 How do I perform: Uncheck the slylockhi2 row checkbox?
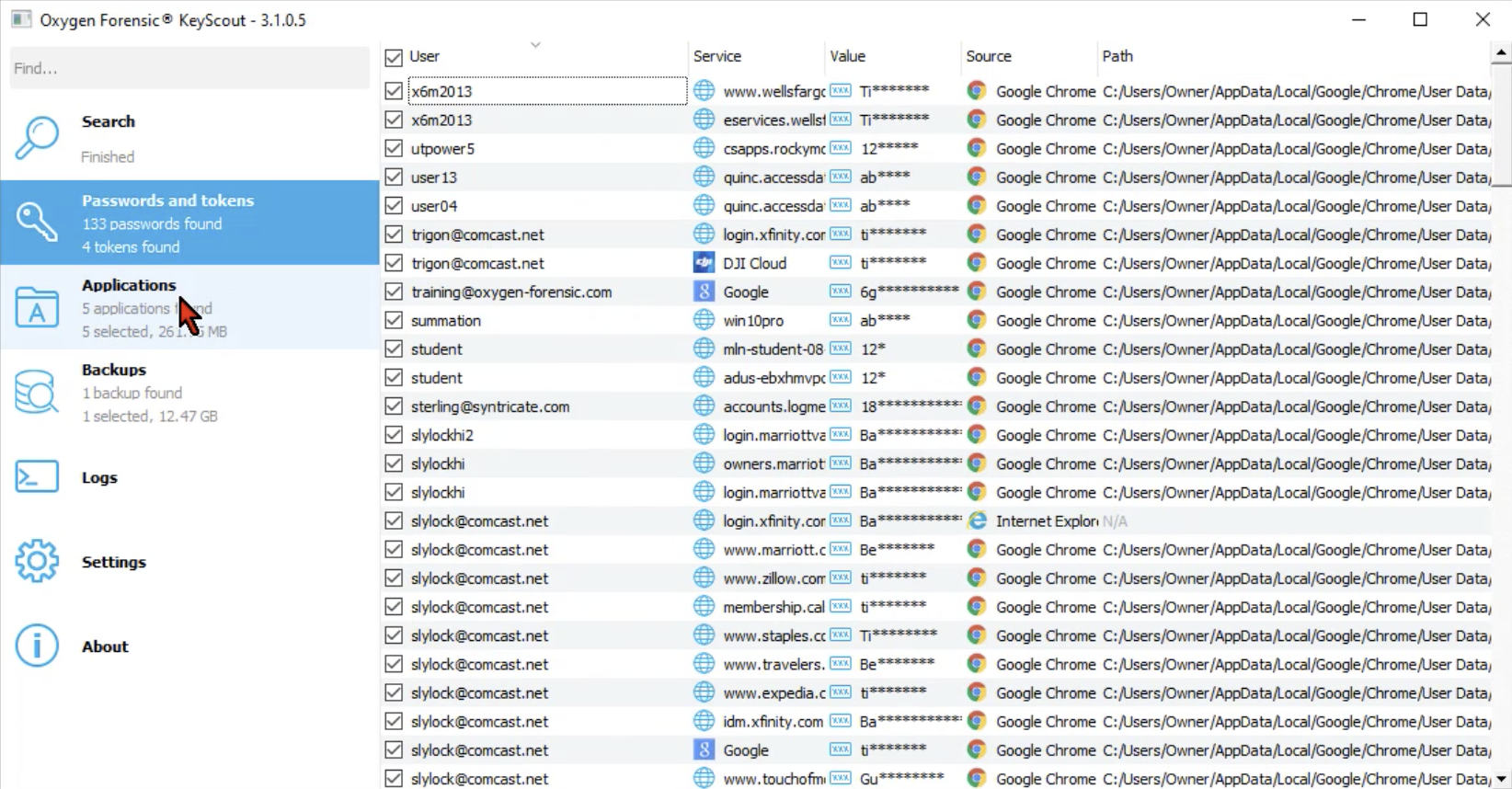[x=394, y=435]
